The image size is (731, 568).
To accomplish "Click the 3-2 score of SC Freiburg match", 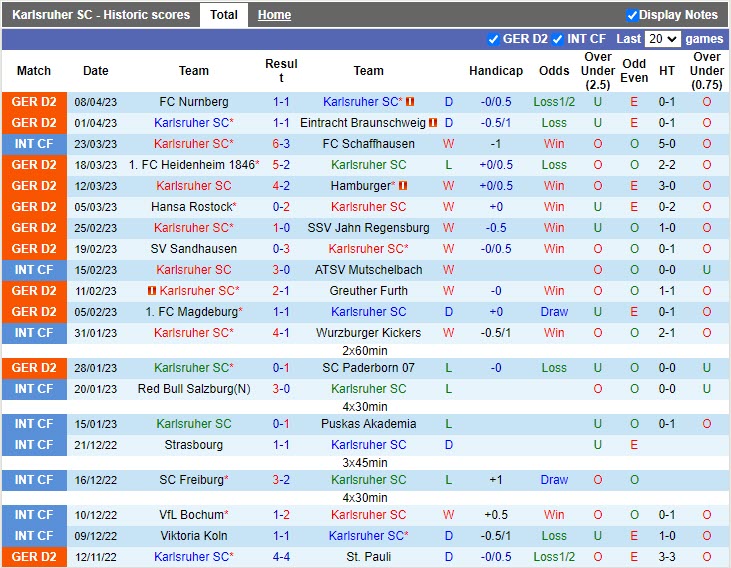I will pyautogui.click(x=281, y=479).
